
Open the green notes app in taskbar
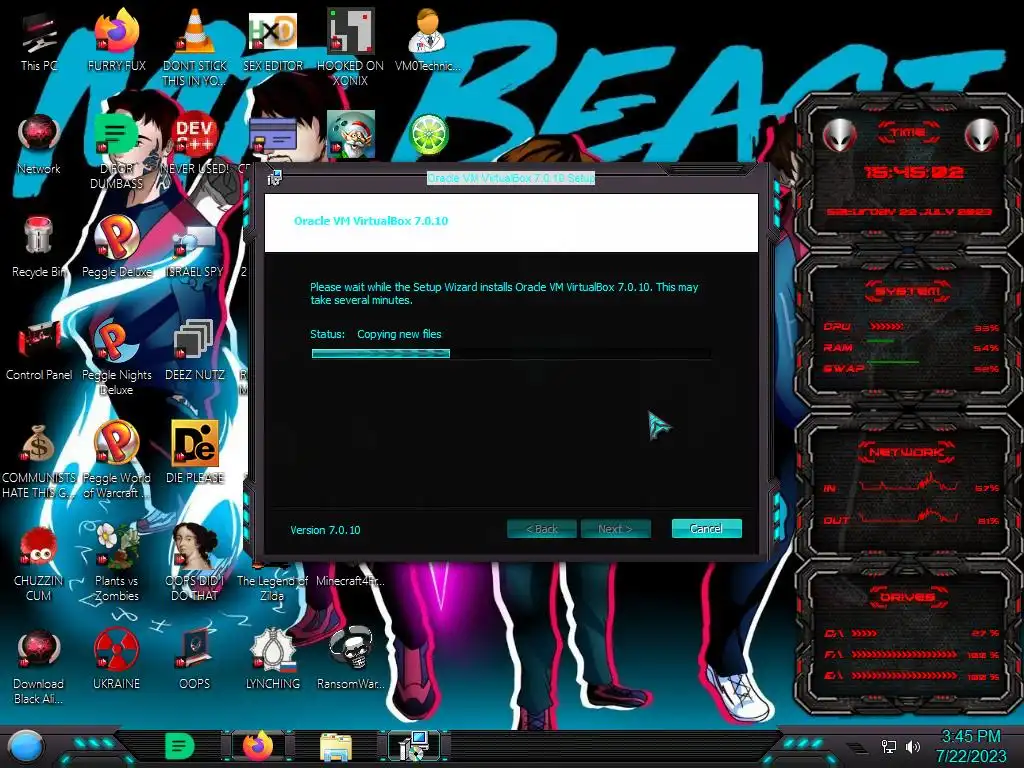tap(180, 746)
